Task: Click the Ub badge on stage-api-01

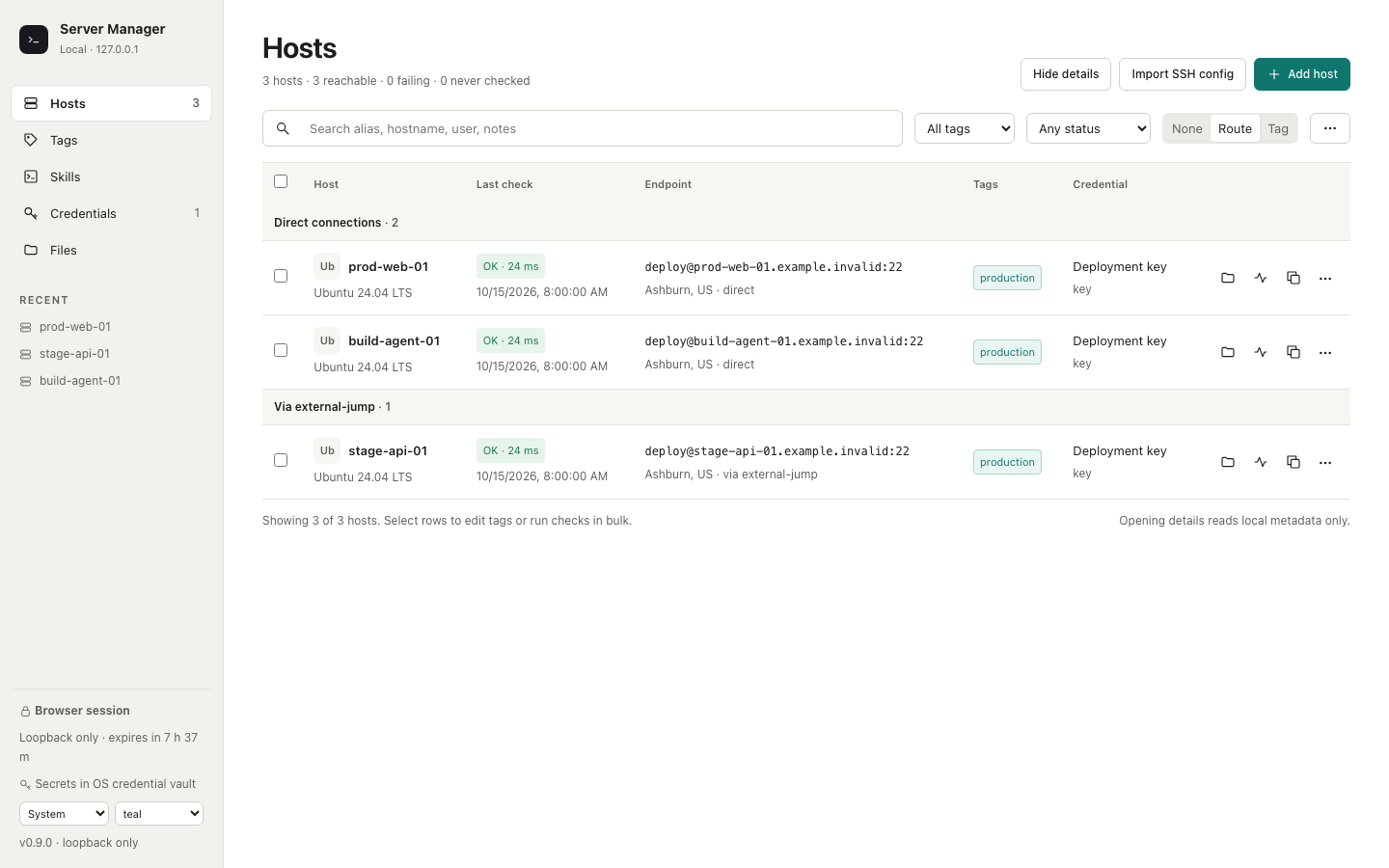Action: click(327, 450)
